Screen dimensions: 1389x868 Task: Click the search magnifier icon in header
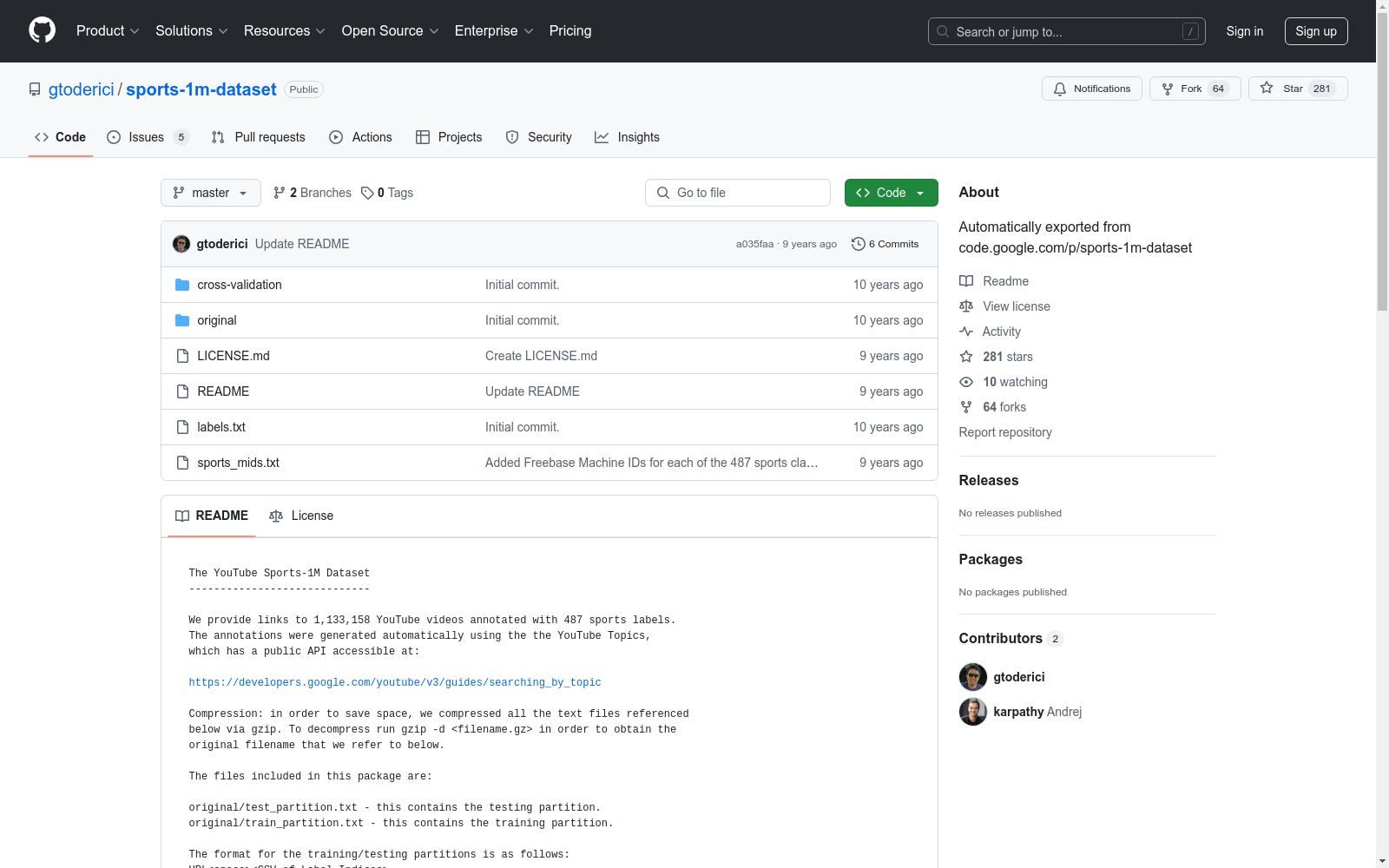[943, 31]
